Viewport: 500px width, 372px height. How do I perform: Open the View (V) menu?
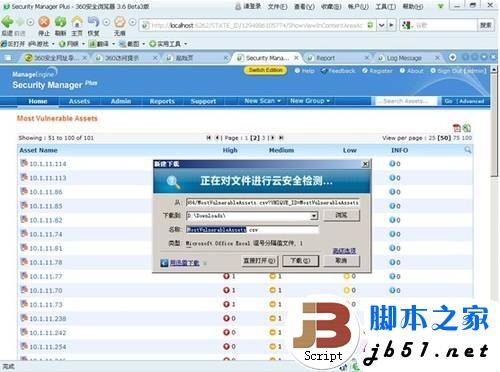tap(304, 6)
